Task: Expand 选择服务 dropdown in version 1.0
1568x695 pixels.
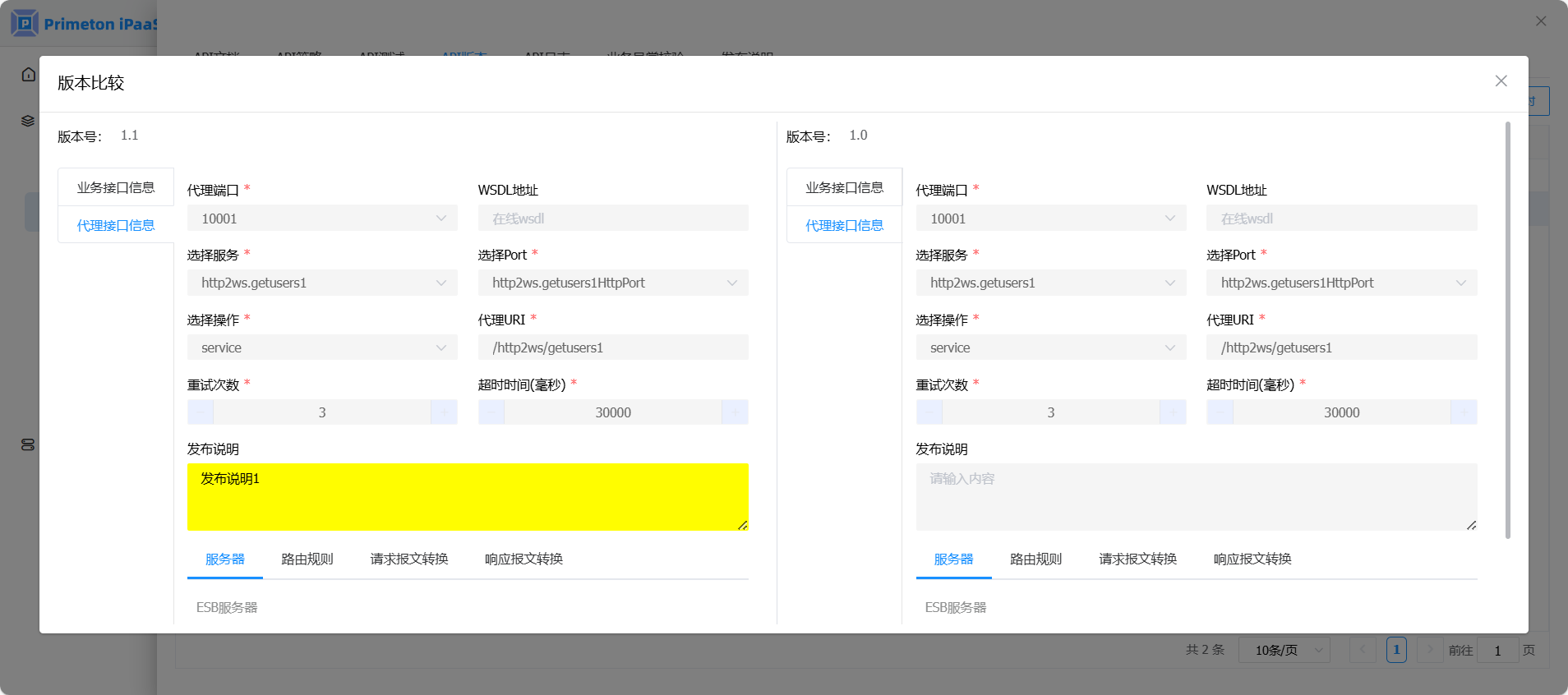Action: coord(1050,283)
